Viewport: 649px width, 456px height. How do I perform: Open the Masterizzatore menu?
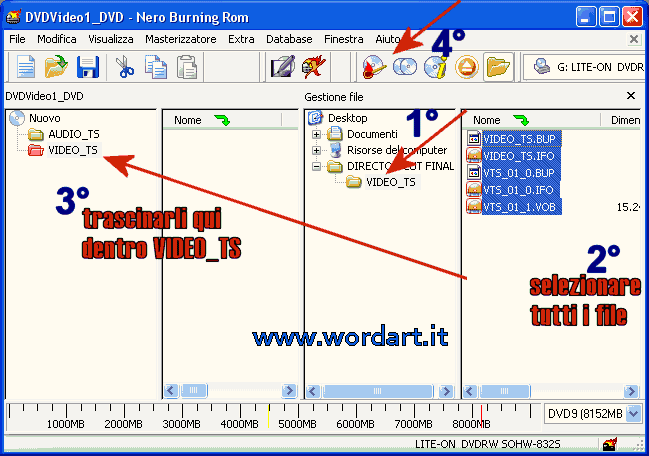[x=180, y=39]
